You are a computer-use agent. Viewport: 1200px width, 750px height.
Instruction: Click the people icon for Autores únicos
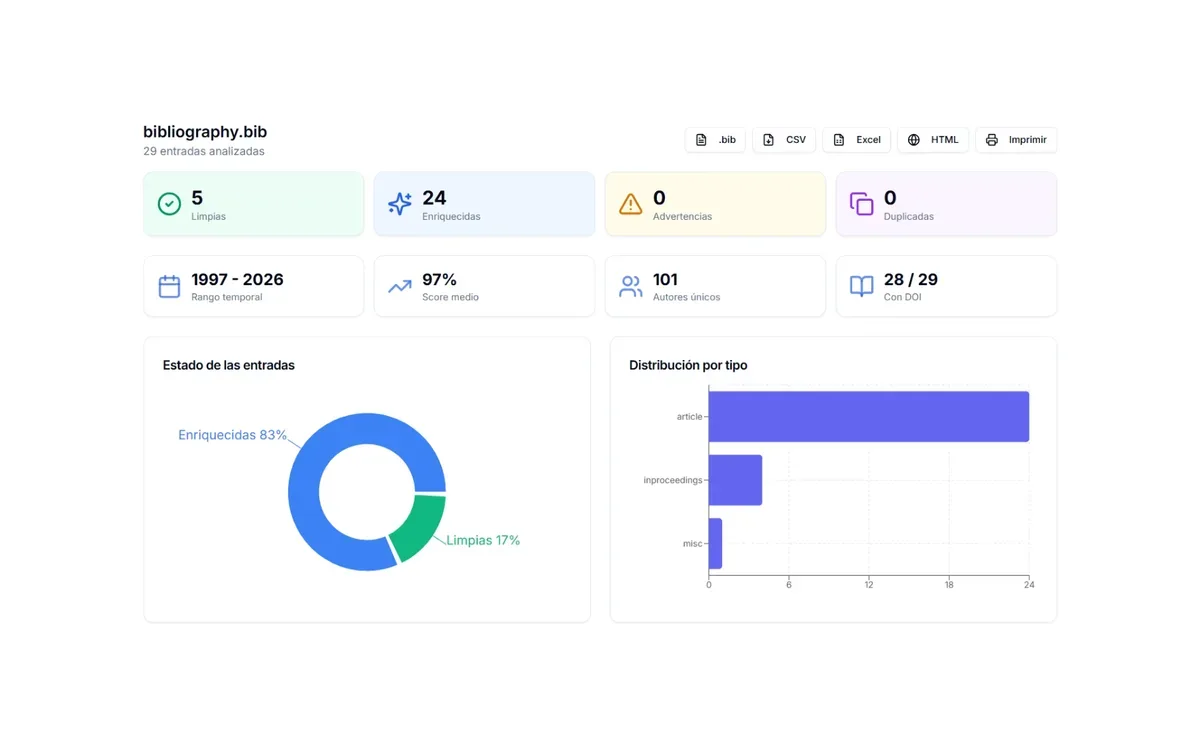click(x=631, y=286)
